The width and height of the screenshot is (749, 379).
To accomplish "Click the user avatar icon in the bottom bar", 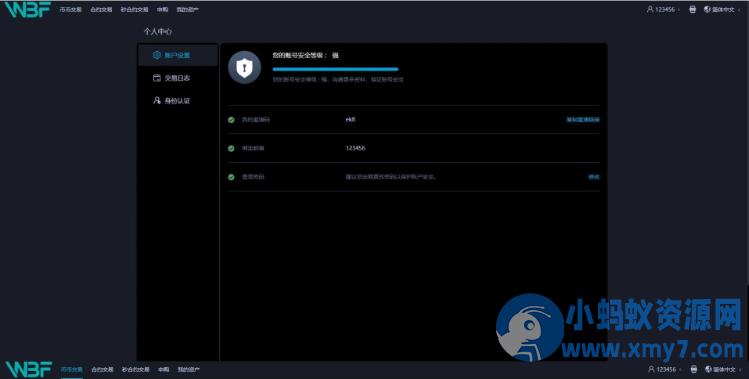I will [651, 369].
